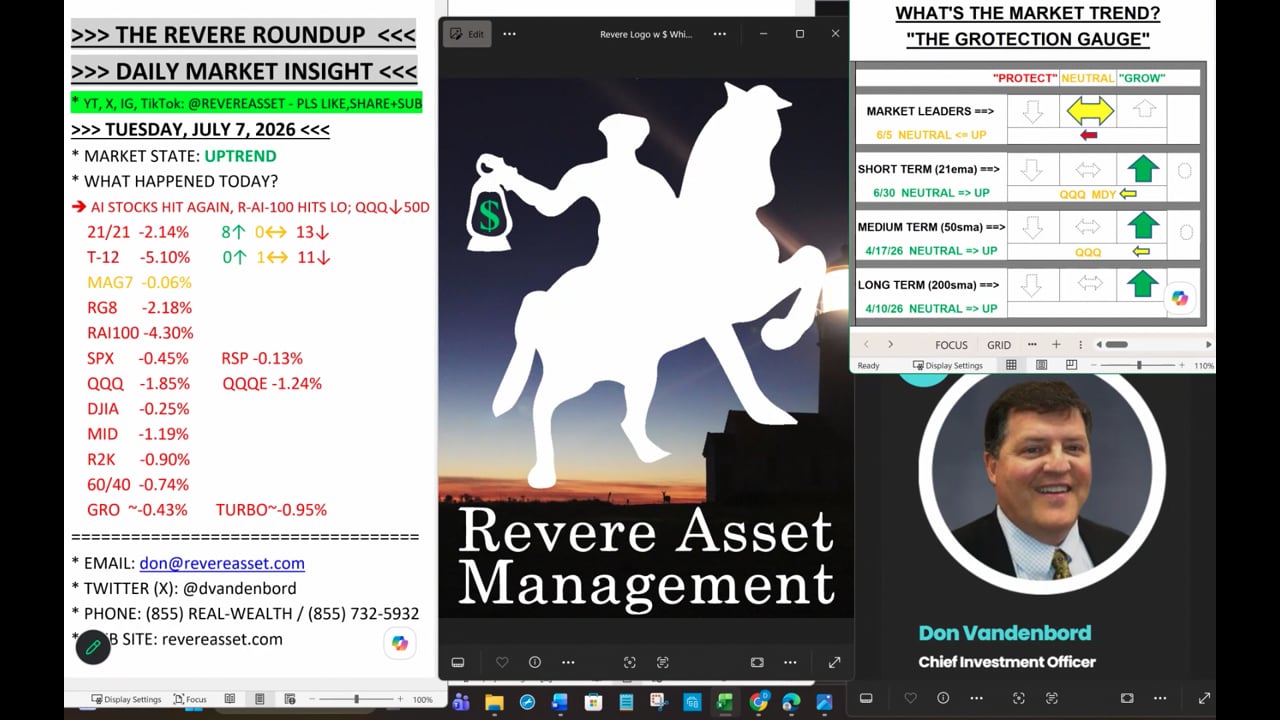Click visual search in Don Vandenbord Photos window

[1018, 698]
